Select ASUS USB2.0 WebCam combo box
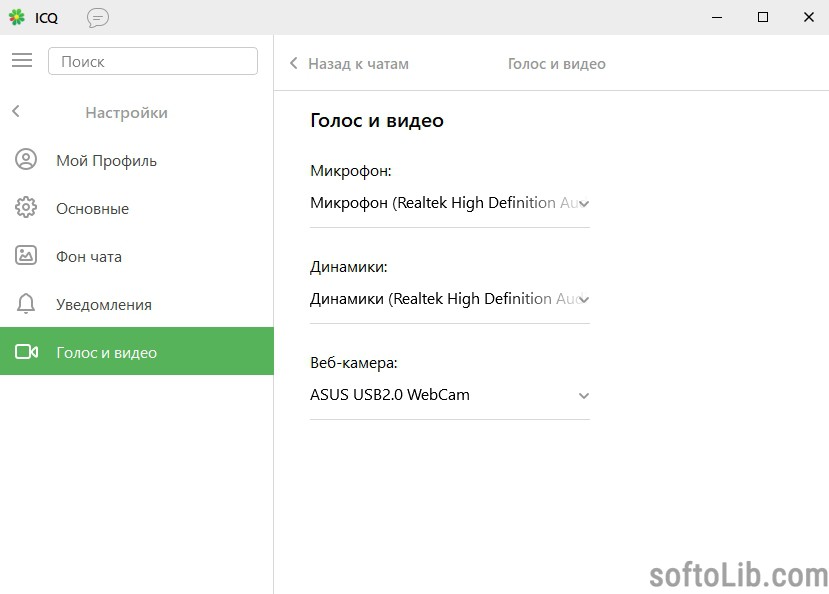Viewport: 829px width, 594px height. pos(450,395)
